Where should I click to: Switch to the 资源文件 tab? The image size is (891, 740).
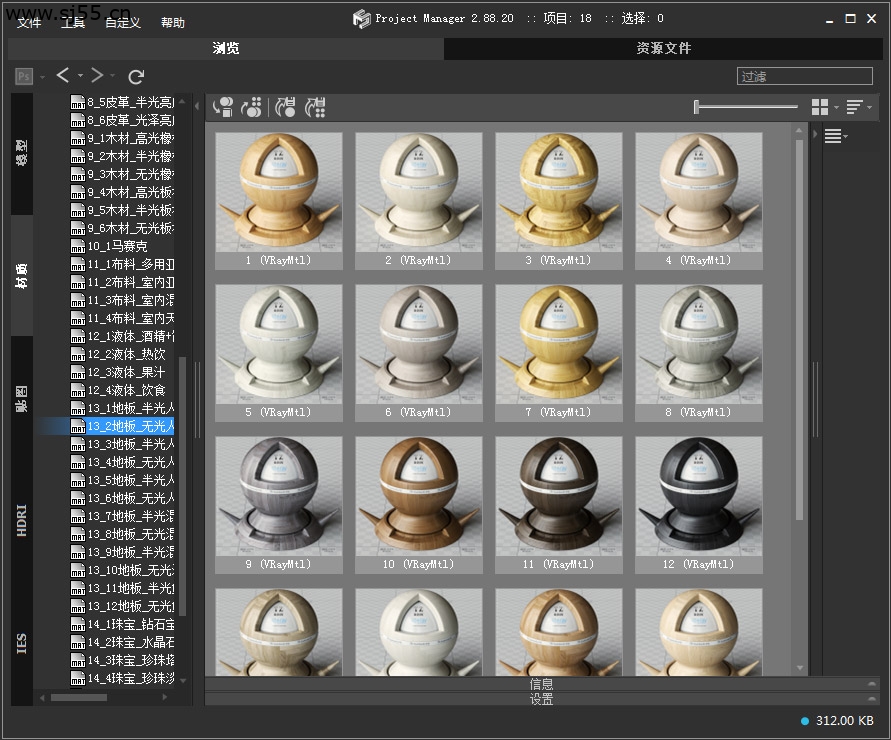click(x=663, y=48)
